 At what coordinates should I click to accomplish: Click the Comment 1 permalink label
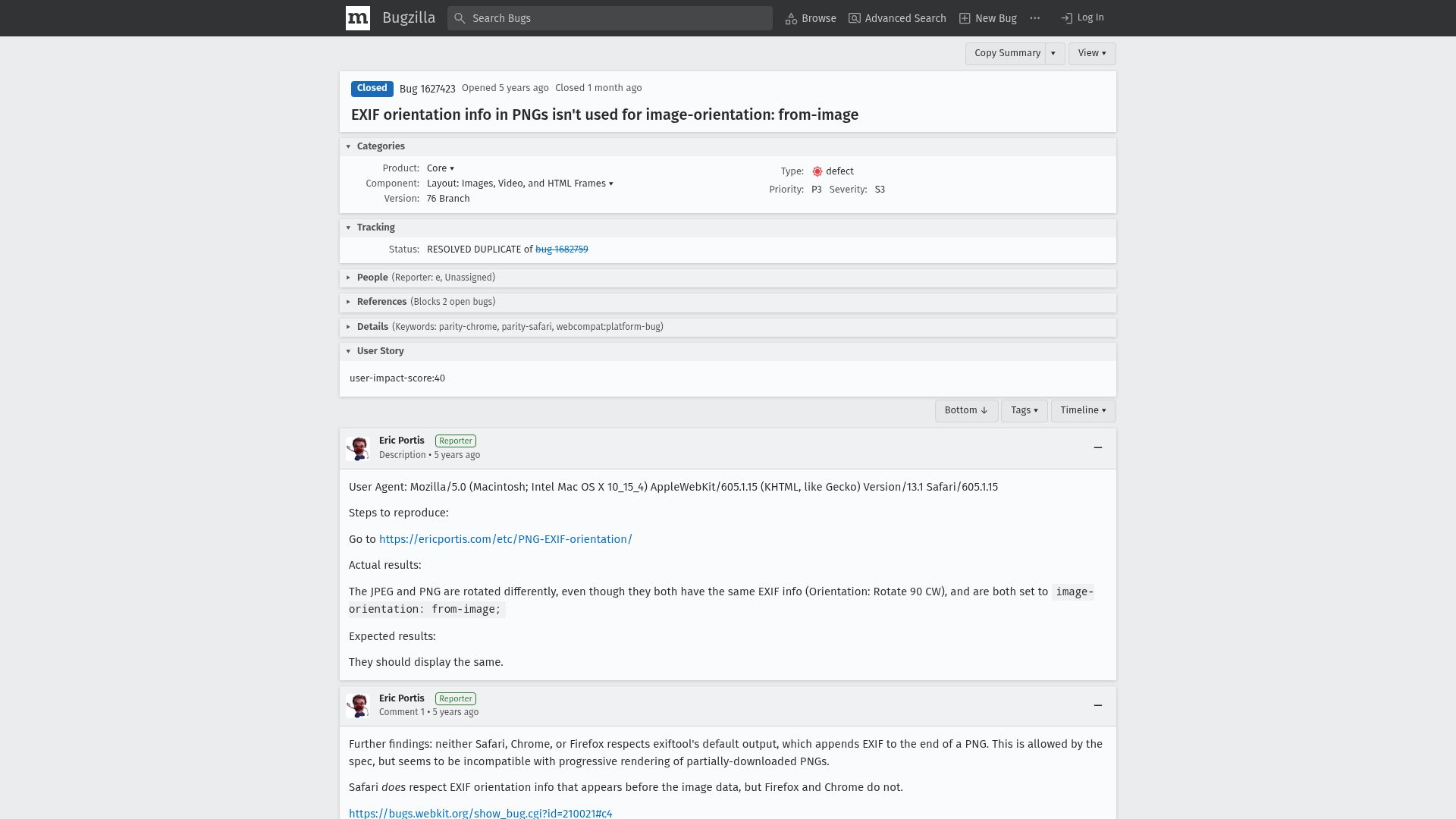401,713
